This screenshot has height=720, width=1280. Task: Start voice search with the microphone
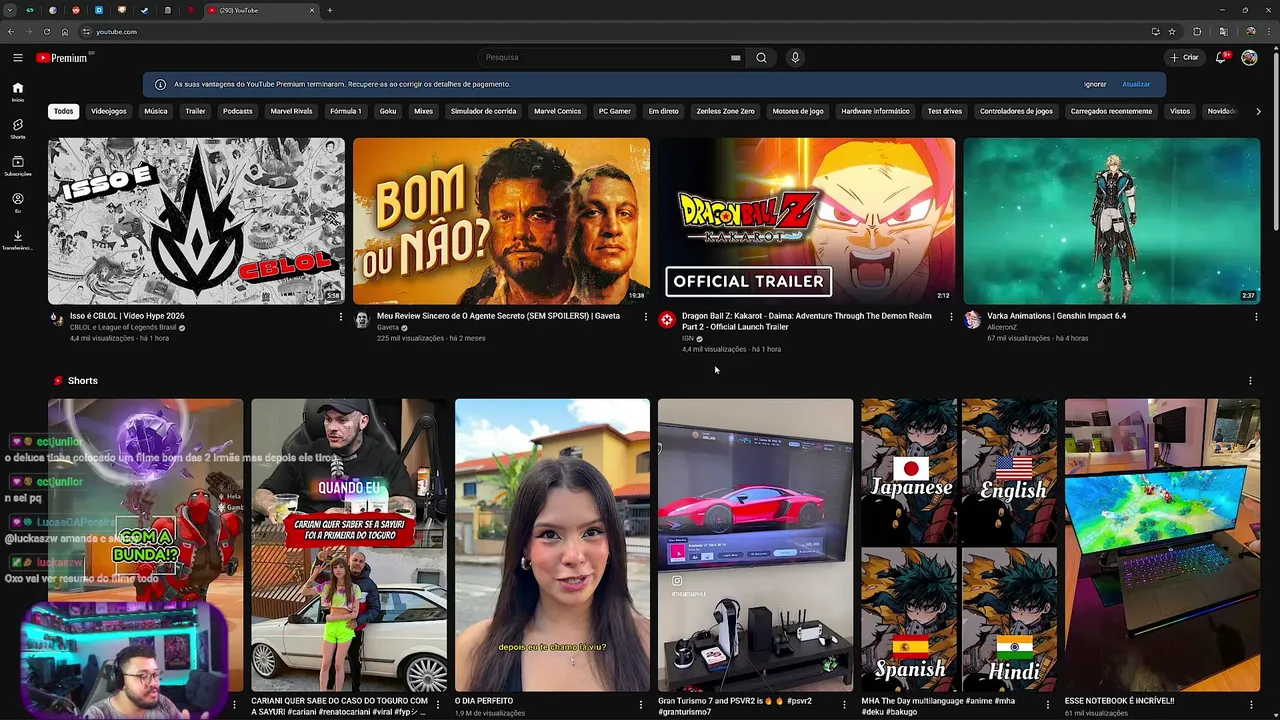point(795,58)
